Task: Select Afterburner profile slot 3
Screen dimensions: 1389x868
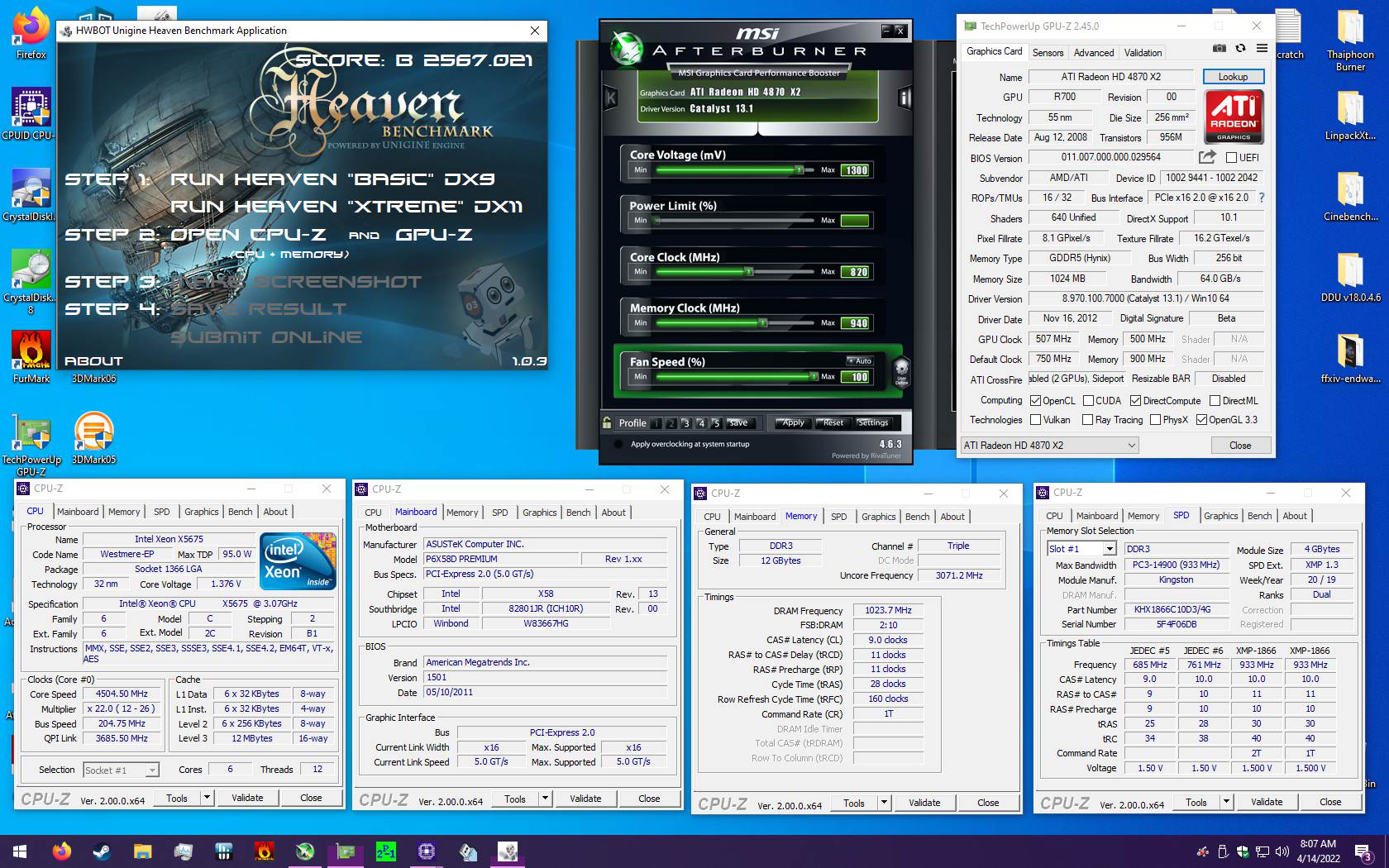Action: click(686, 423)
